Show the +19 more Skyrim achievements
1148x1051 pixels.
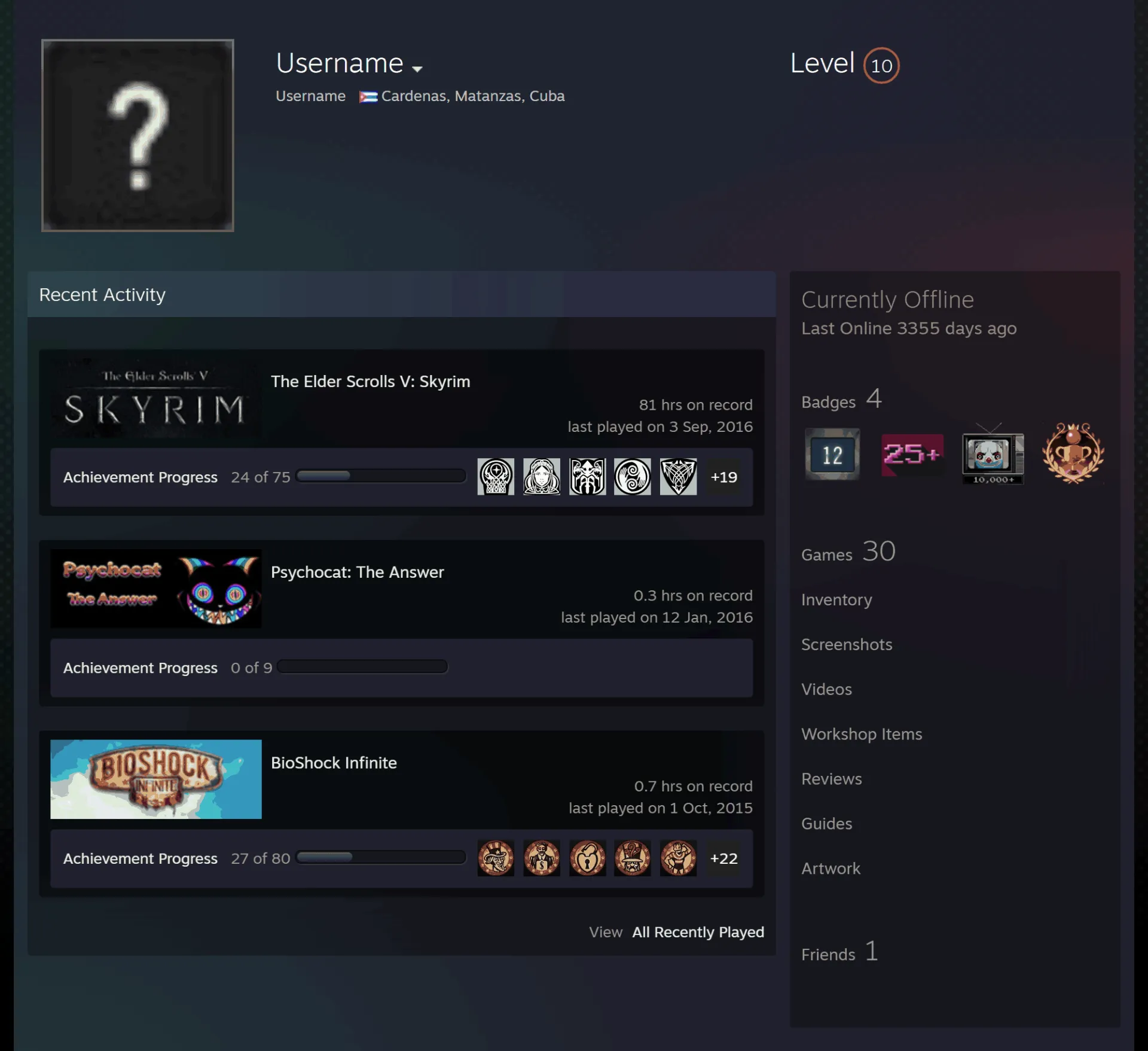click(723, 477)
